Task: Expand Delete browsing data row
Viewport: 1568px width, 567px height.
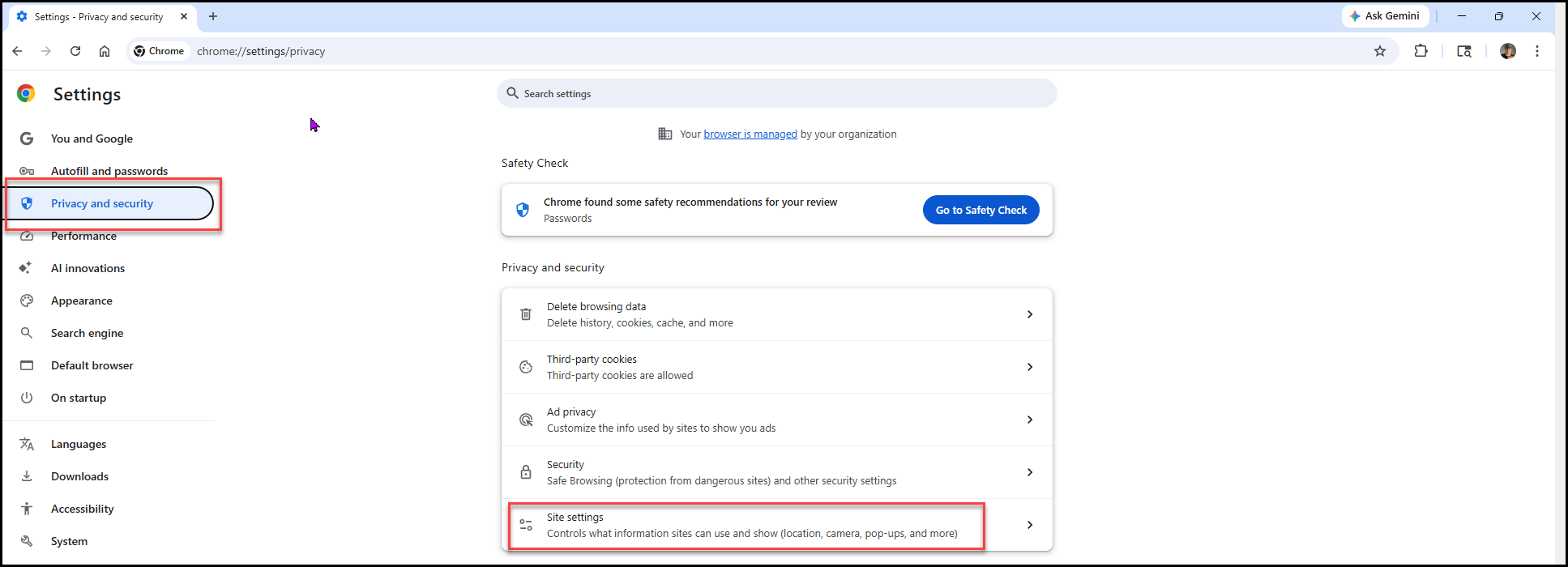Action: [777, 314]
